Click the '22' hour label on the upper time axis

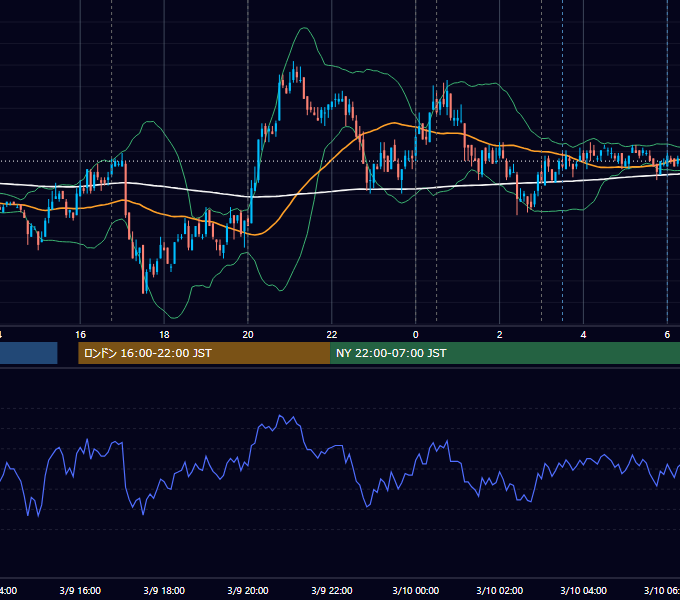[332, 335]
